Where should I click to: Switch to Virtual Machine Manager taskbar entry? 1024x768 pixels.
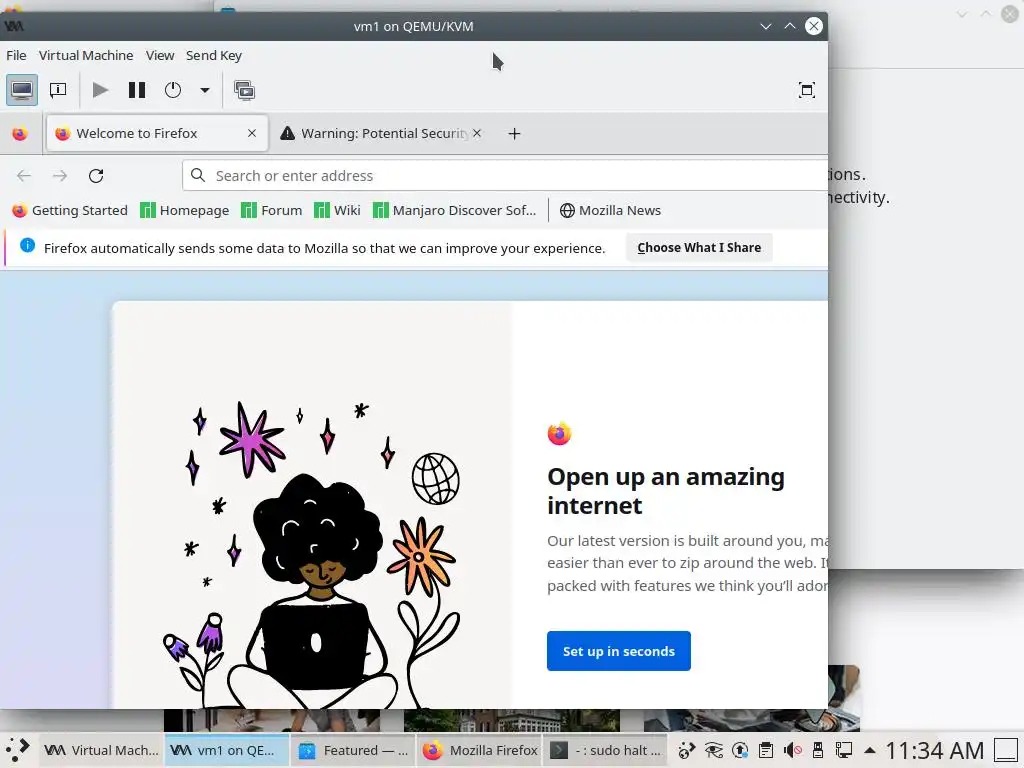click(101, 750)
